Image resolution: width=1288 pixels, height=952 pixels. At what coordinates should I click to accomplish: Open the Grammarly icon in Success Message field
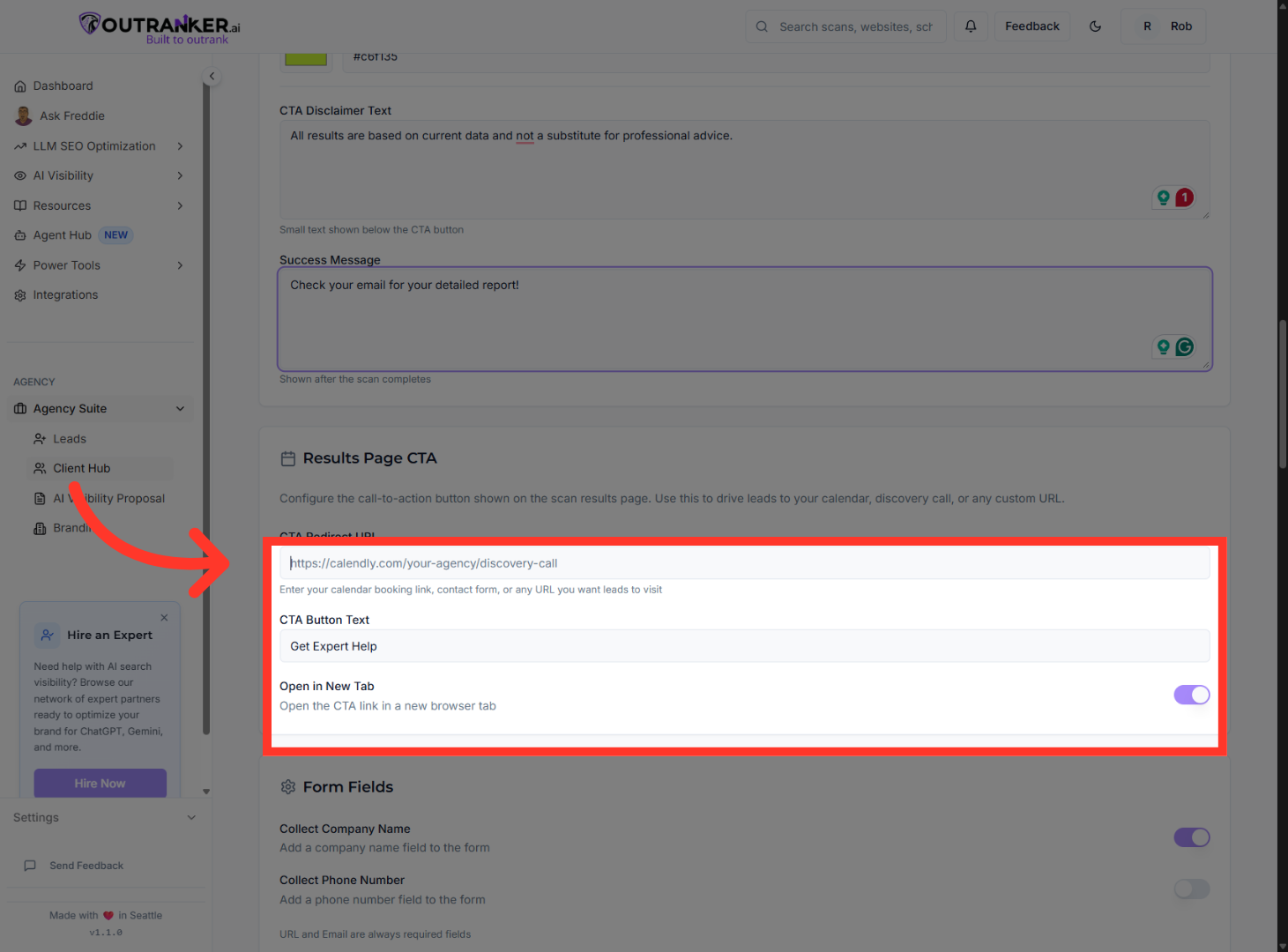(1184, 346)
